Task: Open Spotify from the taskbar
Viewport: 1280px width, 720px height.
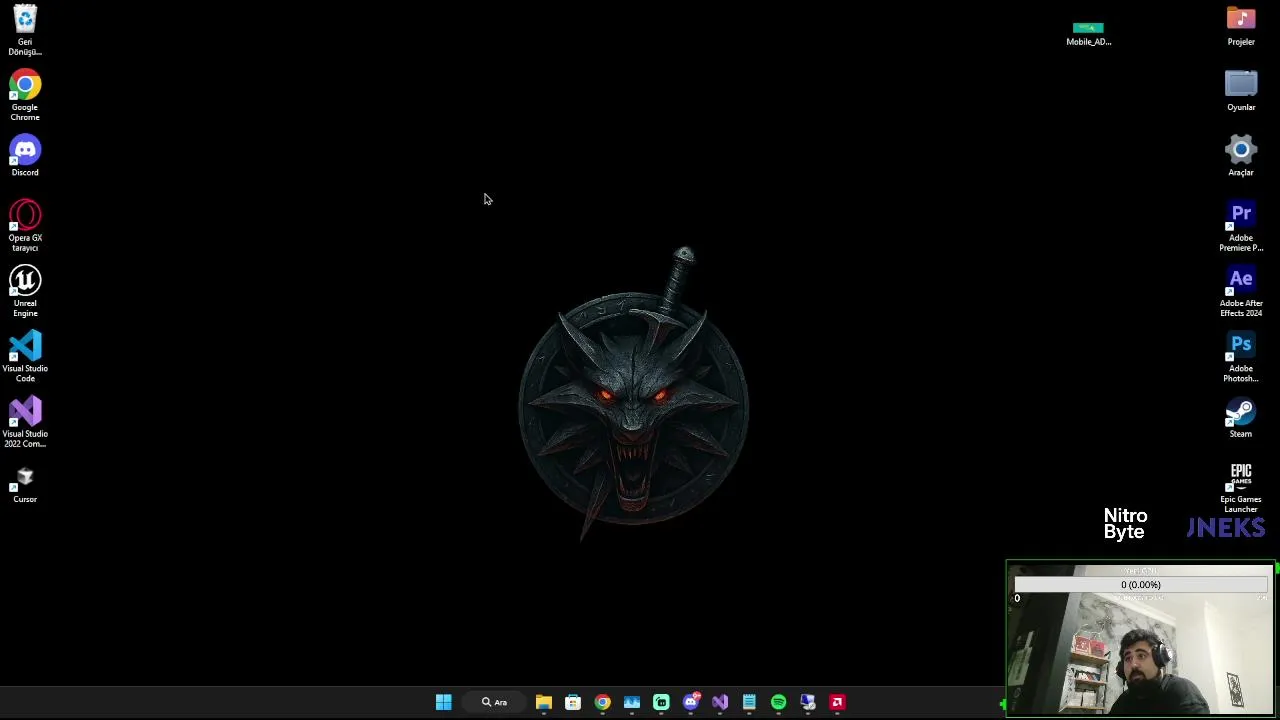Action: coord(779,702)
